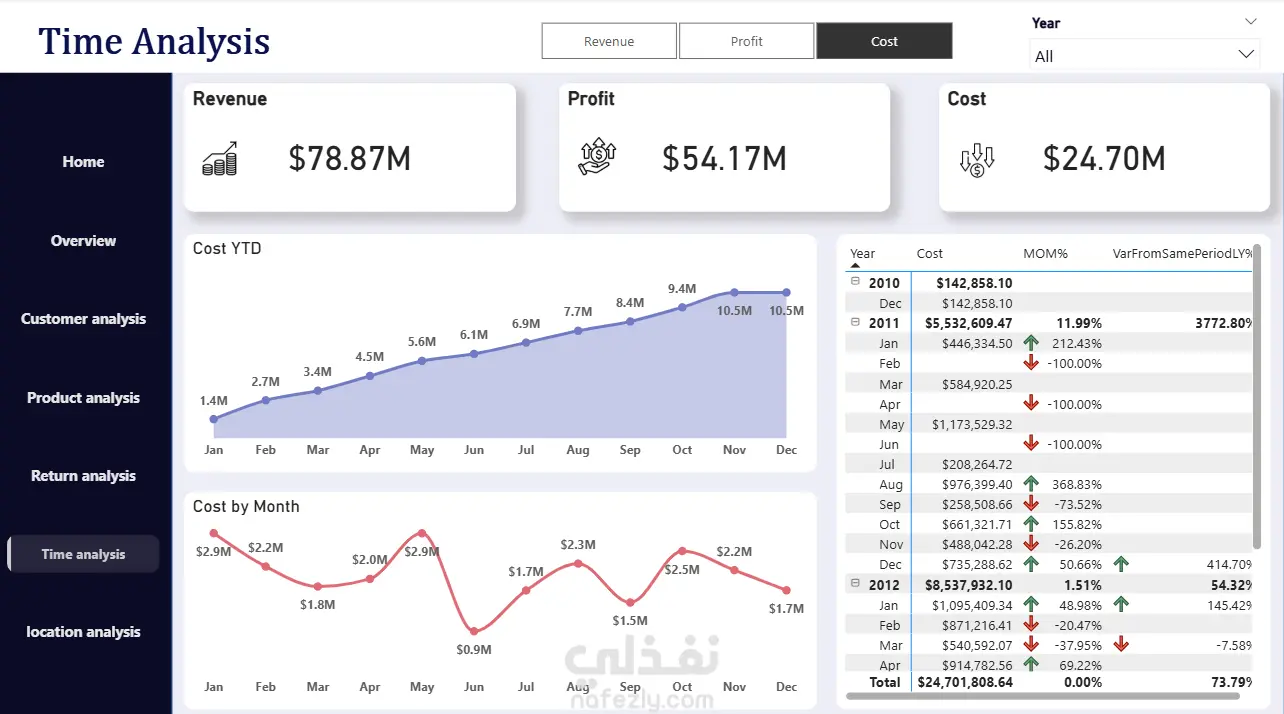Click the Dec $1.7M point in Cost by Month
Image resolution: width=1284 pixels, height=714 pixels.
click(786, 590)
